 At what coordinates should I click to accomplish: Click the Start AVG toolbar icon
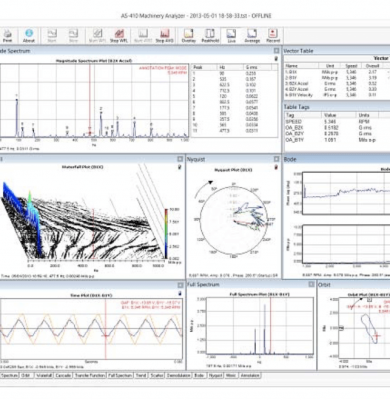pyautogui.click(x=143, y=36)
